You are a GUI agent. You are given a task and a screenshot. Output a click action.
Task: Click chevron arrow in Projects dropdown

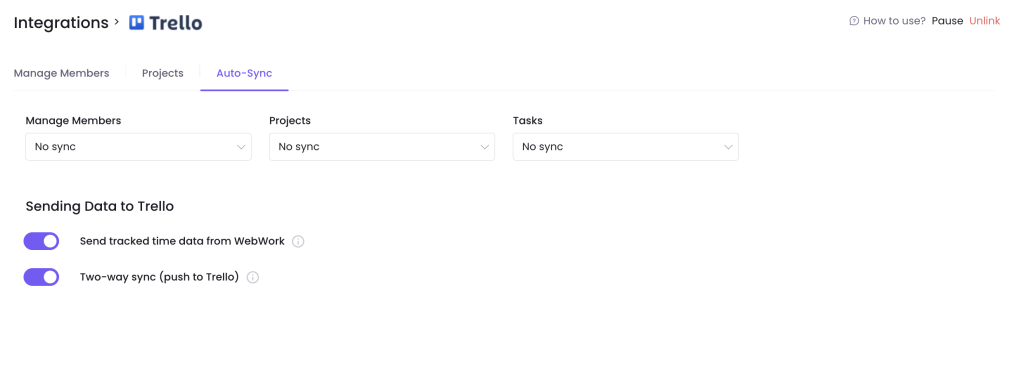(x=485, y=147)
